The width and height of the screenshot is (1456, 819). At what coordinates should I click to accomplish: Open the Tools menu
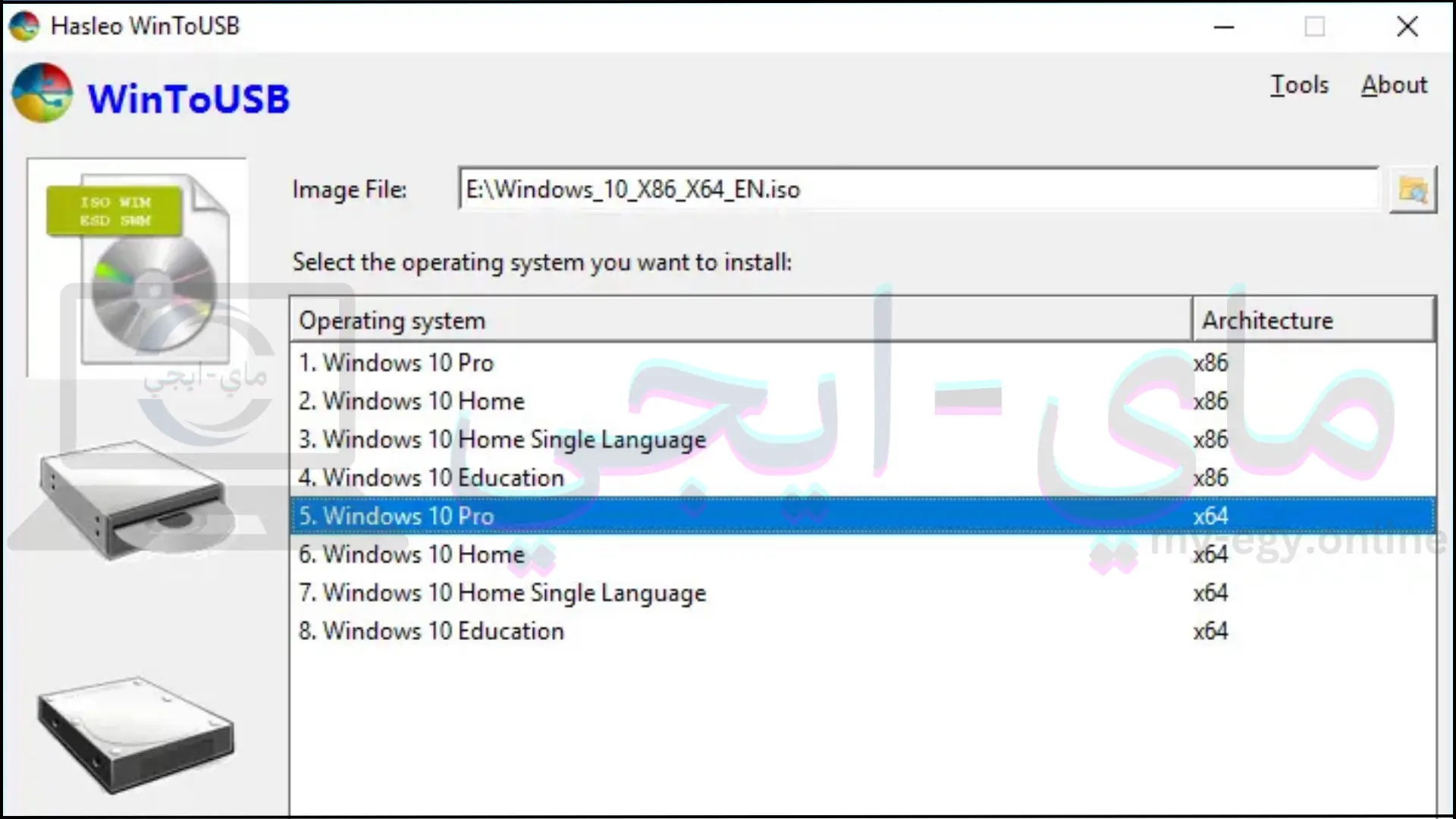click(1298, 84)
